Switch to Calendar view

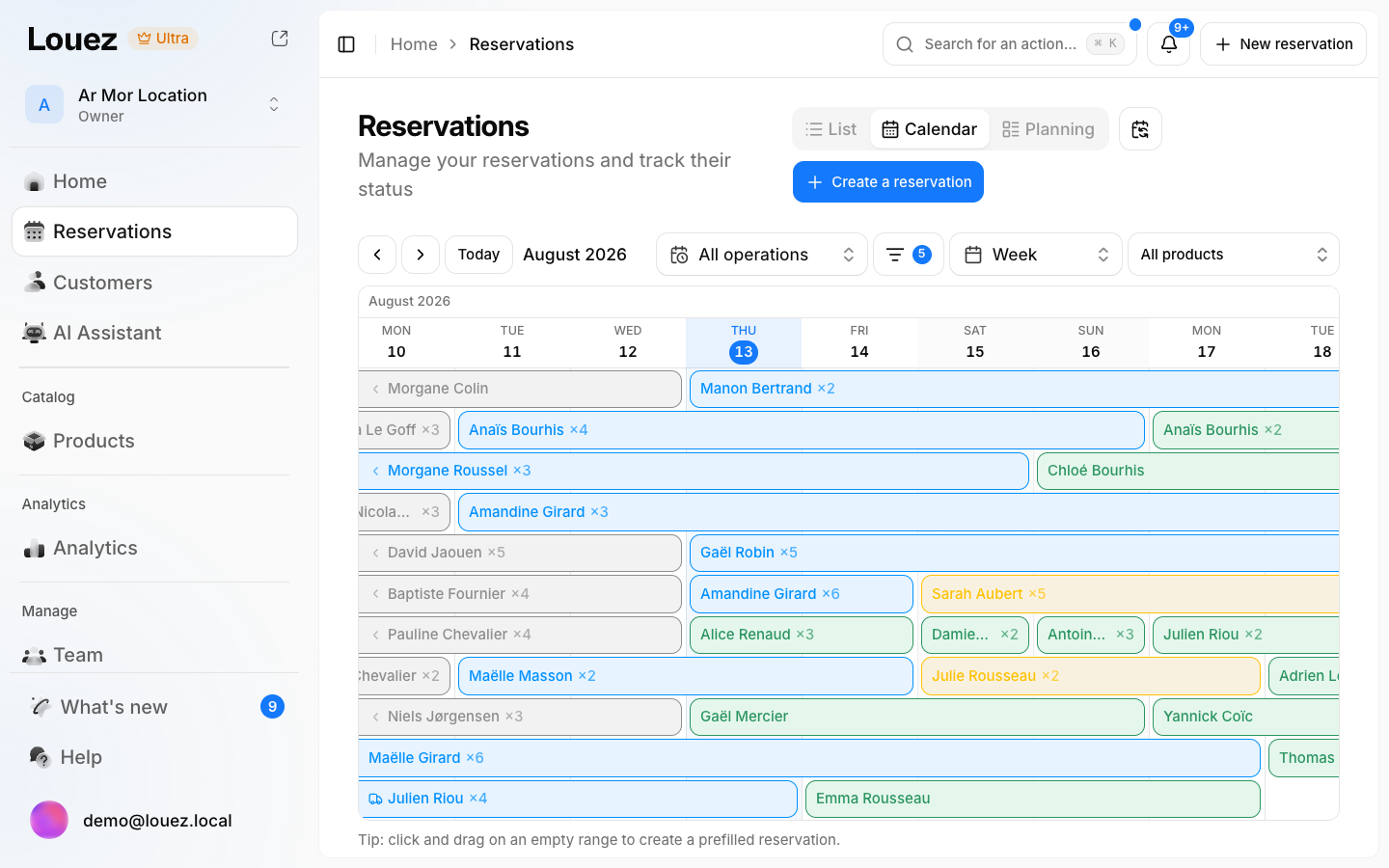(x=930, y=129)
